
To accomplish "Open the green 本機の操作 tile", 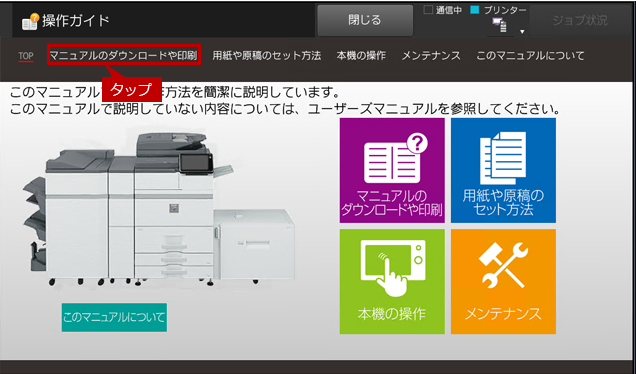I will point(392,282).
